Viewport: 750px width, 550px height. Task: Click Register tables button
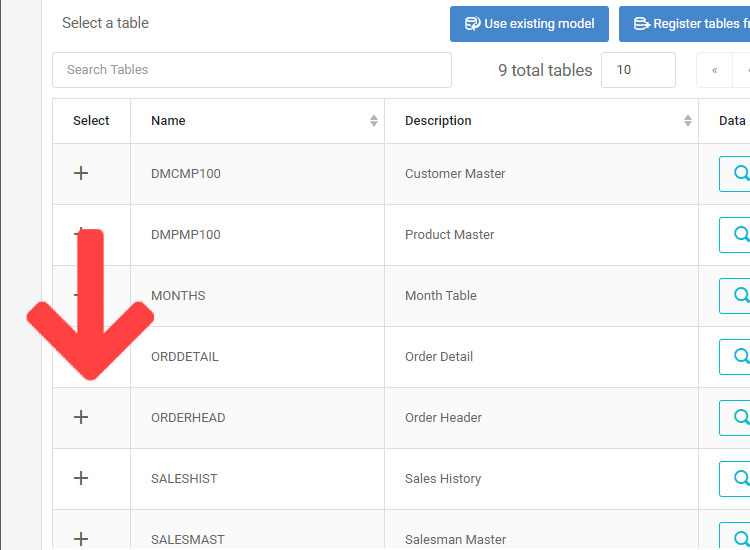click(684, 24)
